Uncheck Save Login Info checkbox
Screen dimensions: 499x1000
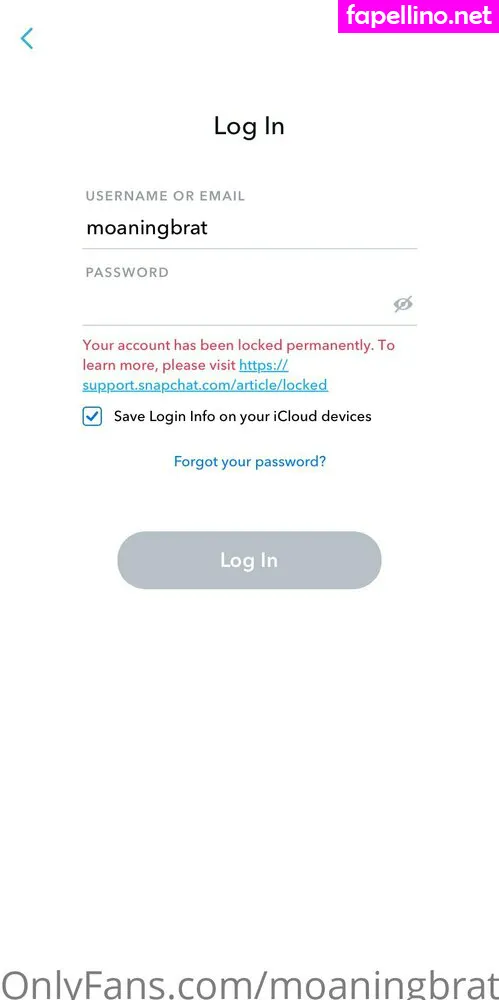pos(92,417)
